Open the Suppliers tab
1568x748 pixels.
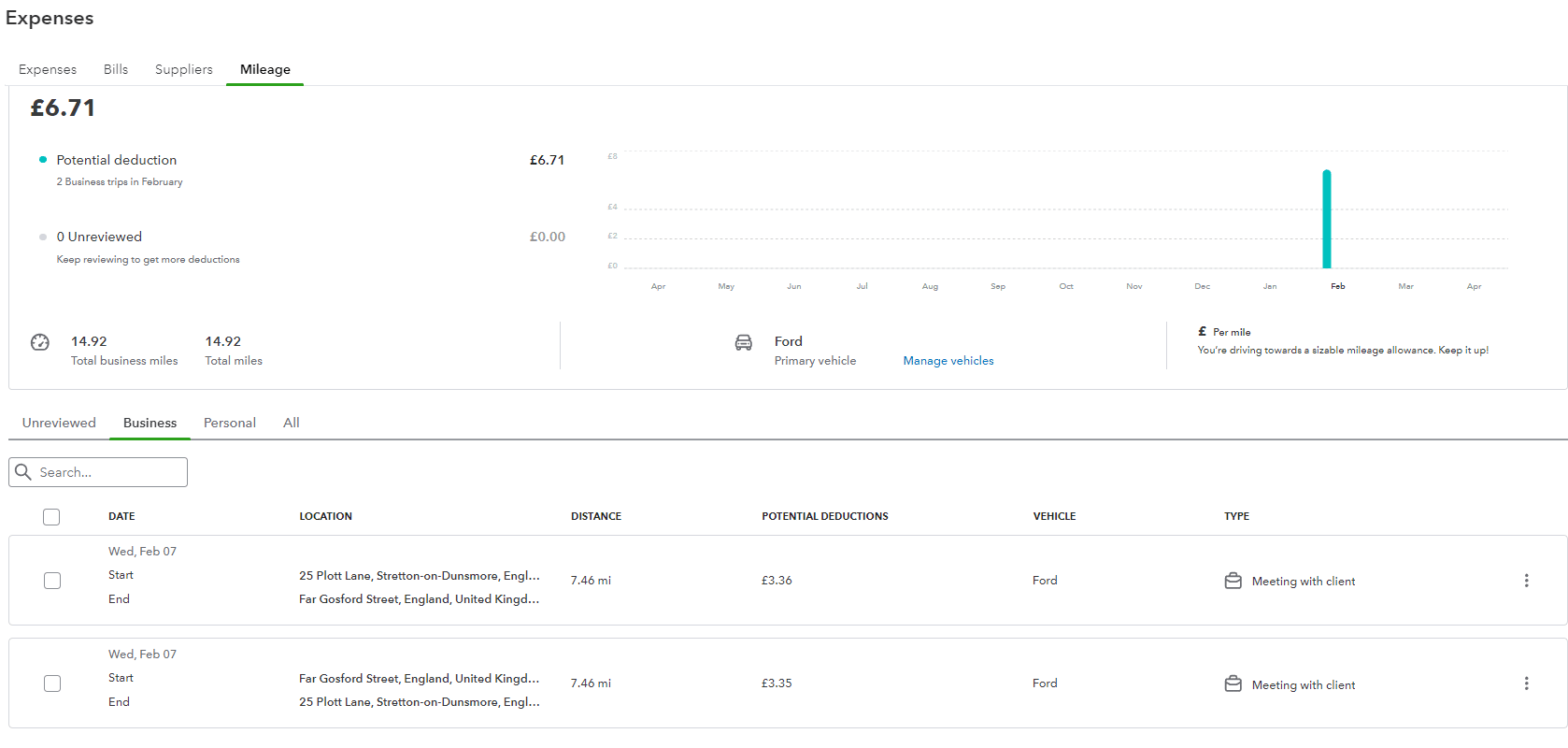[183, 69]
